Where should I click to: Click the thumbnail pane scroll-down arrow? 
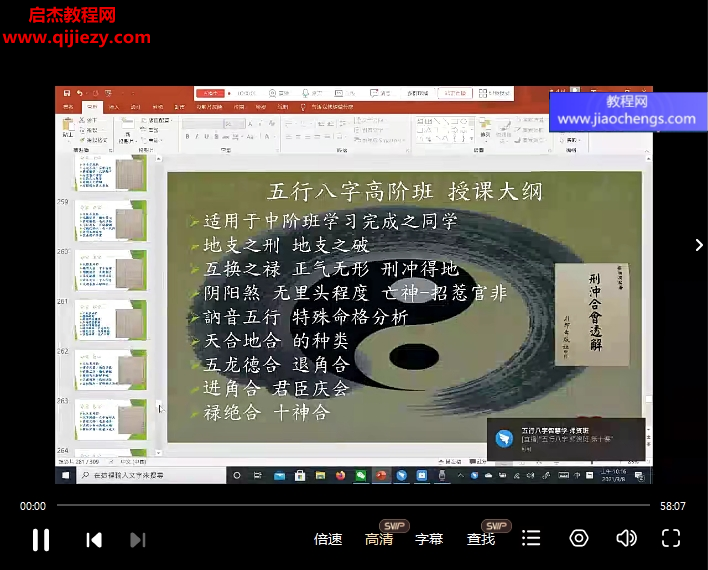158,453
